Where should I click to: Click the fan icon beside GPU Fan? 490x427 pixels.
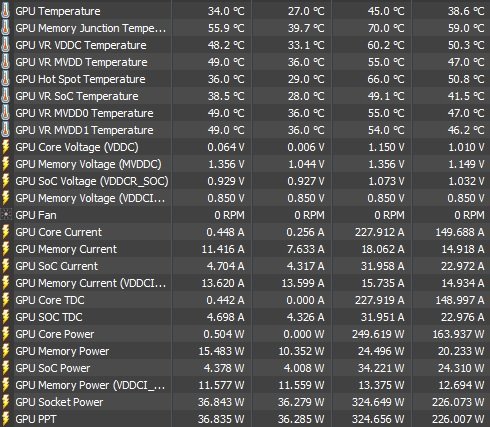pos(6,215)
